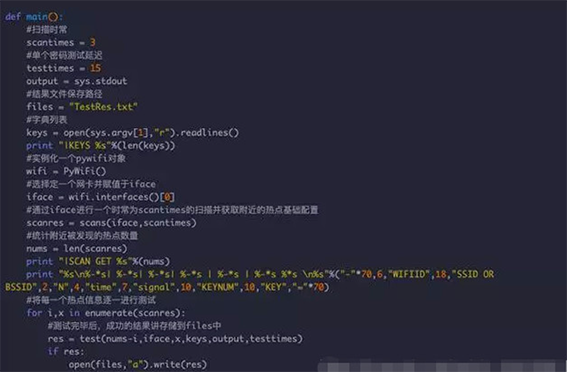Click the wifi = PyWiFi() line

[x=66, y=171]
